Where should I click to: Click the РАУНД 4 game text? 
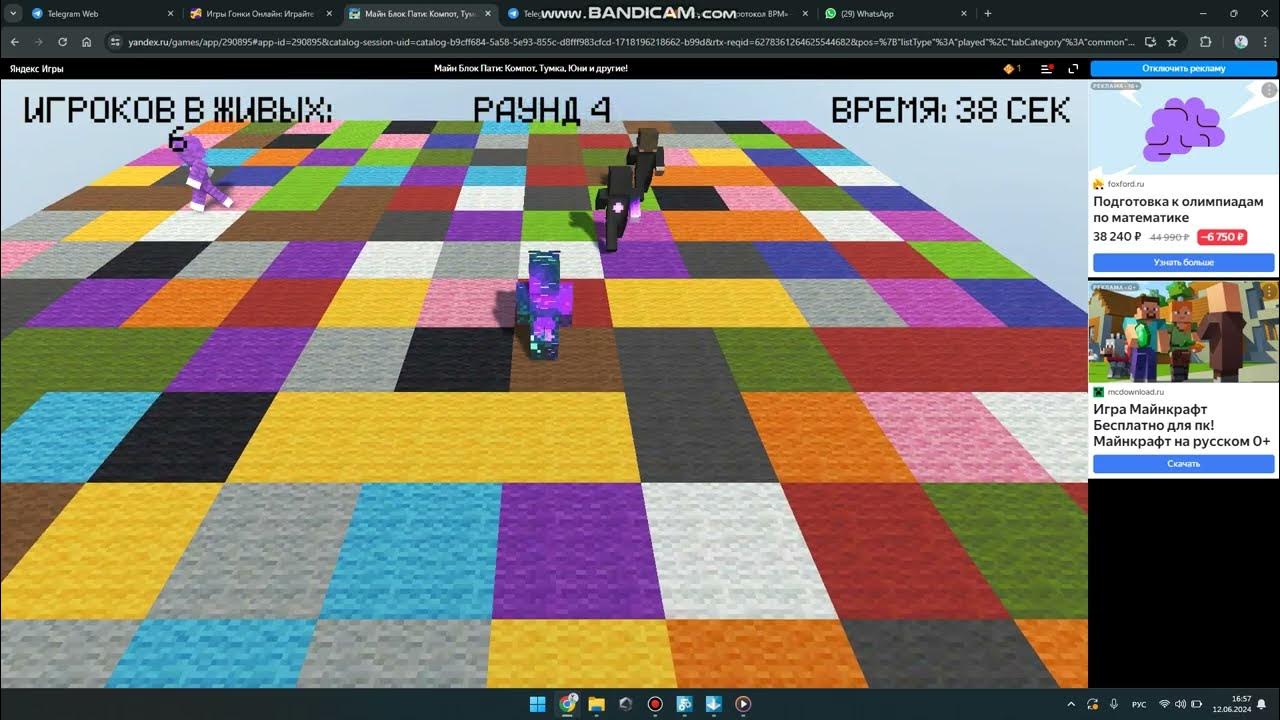541,110
